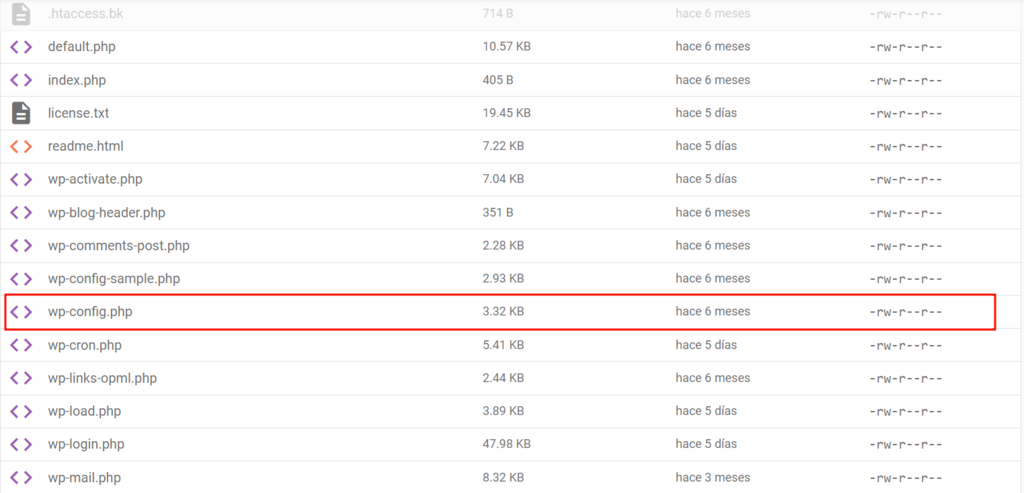This screenshot has width=1024, height=493.
Task: Click the document icon beside license.txt
Action: point(21,113)
